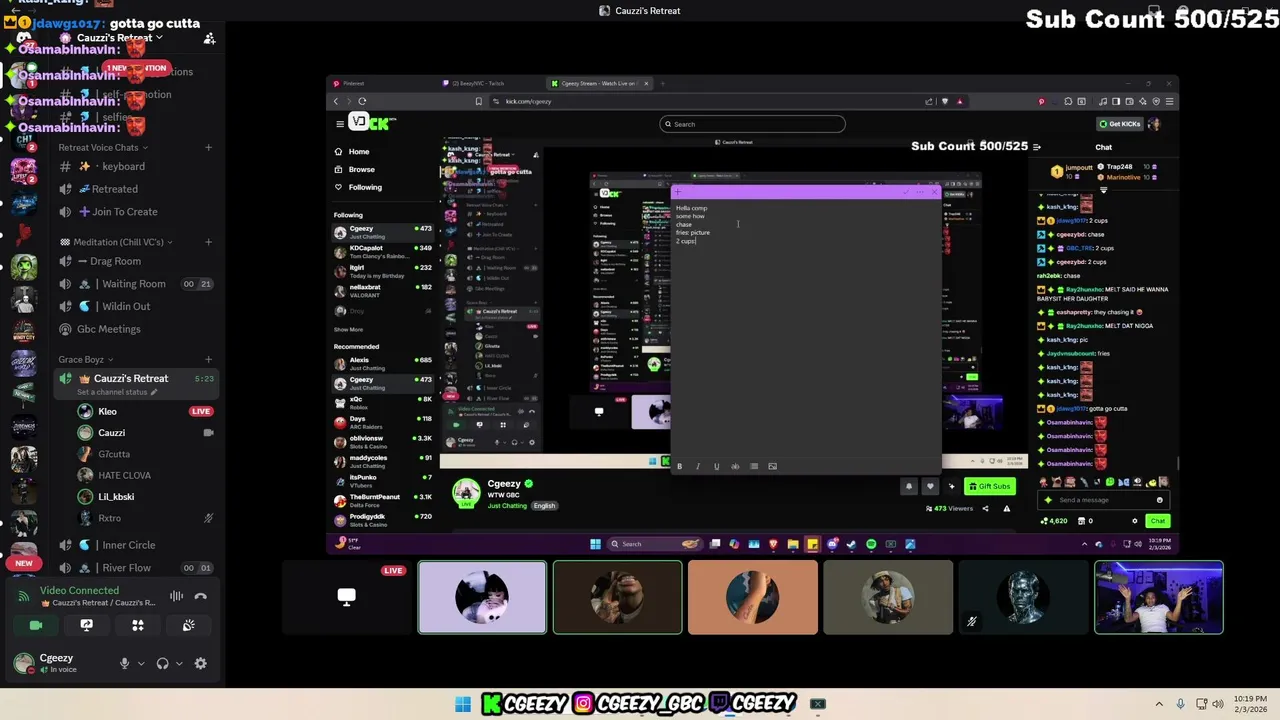Open xQc in Kick Recommended list
Viewport: 1280px width, 720px height.
(x=384, y=402)
